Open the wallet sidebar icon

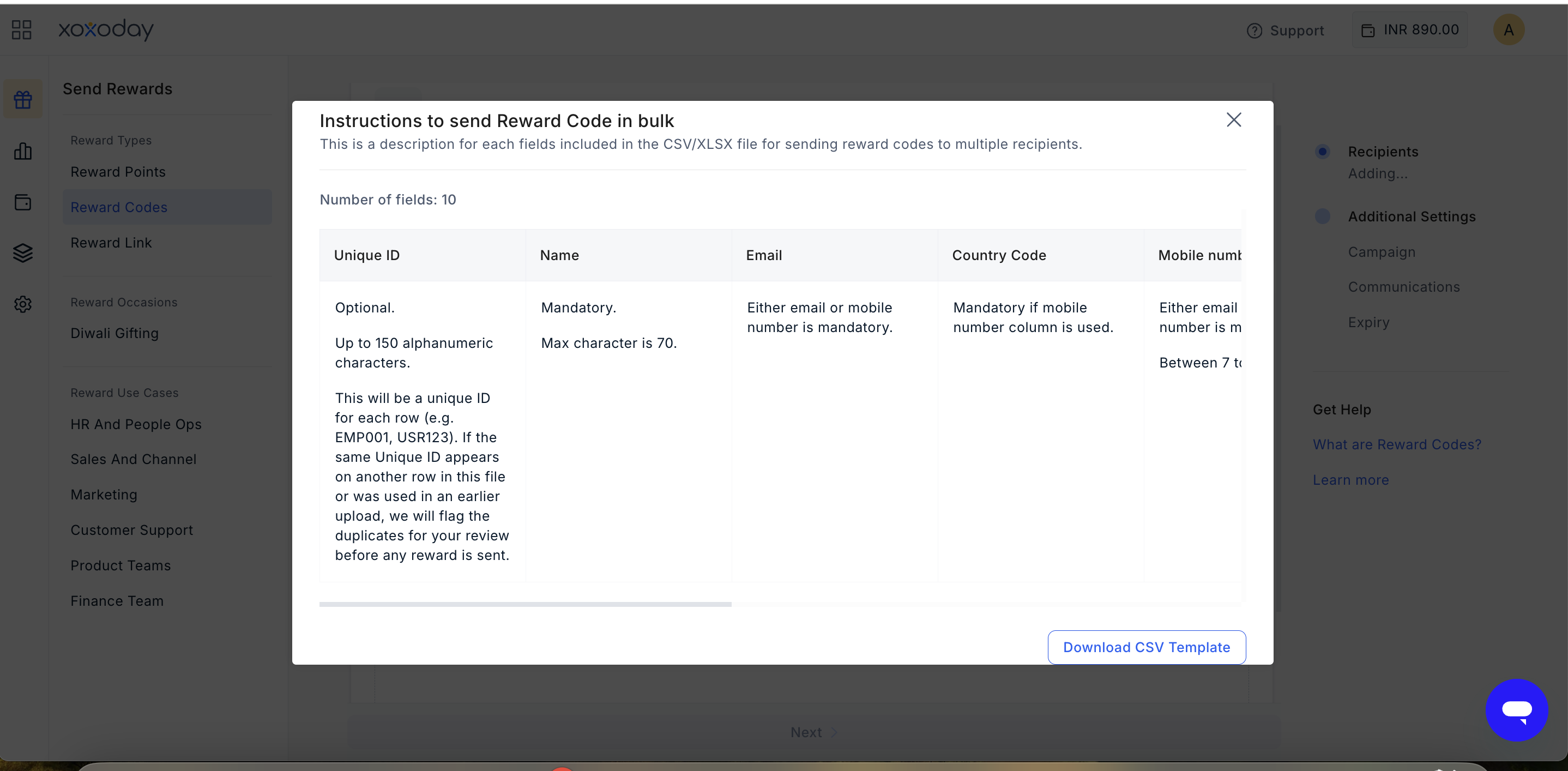(x=23, y=202)
